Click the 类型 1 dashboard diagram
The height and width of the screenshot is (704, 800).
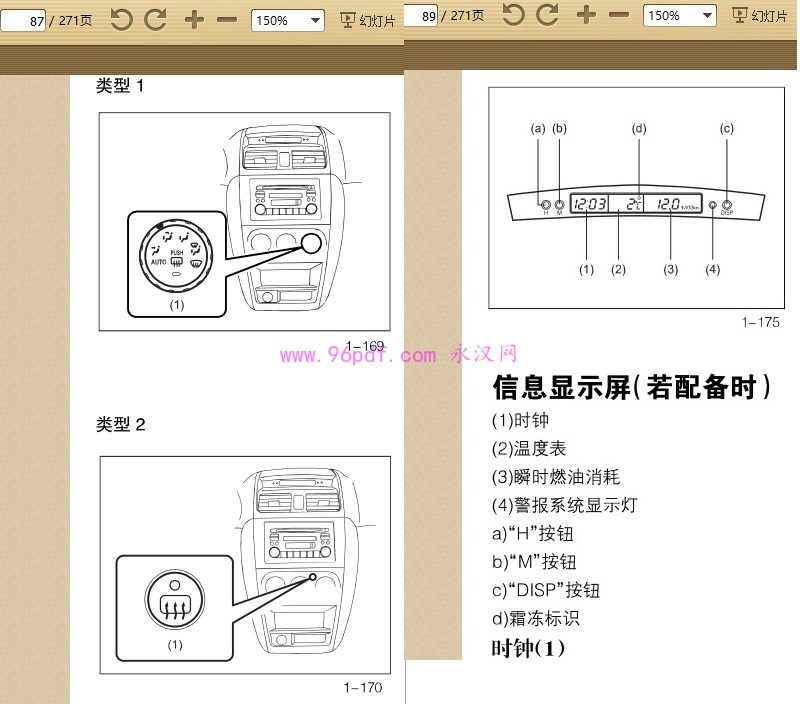pyautogui.click(x=244, y=221)
